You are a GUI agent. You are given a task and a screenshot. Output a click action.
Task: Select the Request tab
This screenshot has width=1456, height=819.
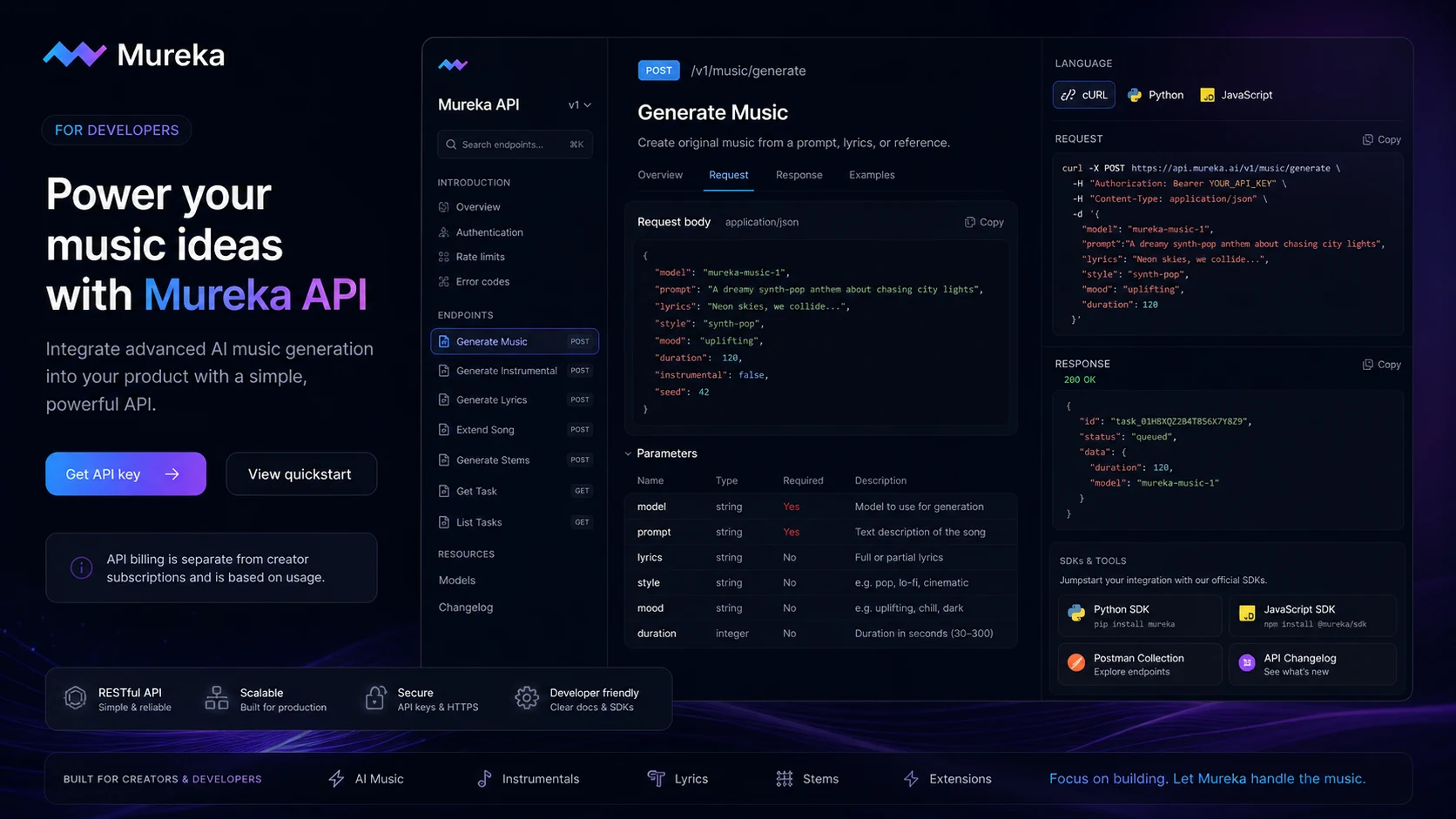[729, 175]
